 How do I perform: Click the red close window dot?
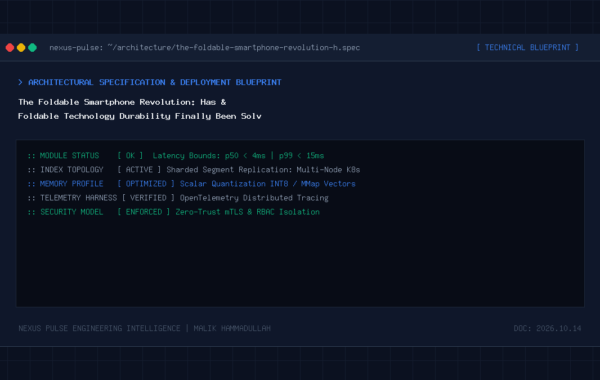pyautogui.click(x=10, y=47)
